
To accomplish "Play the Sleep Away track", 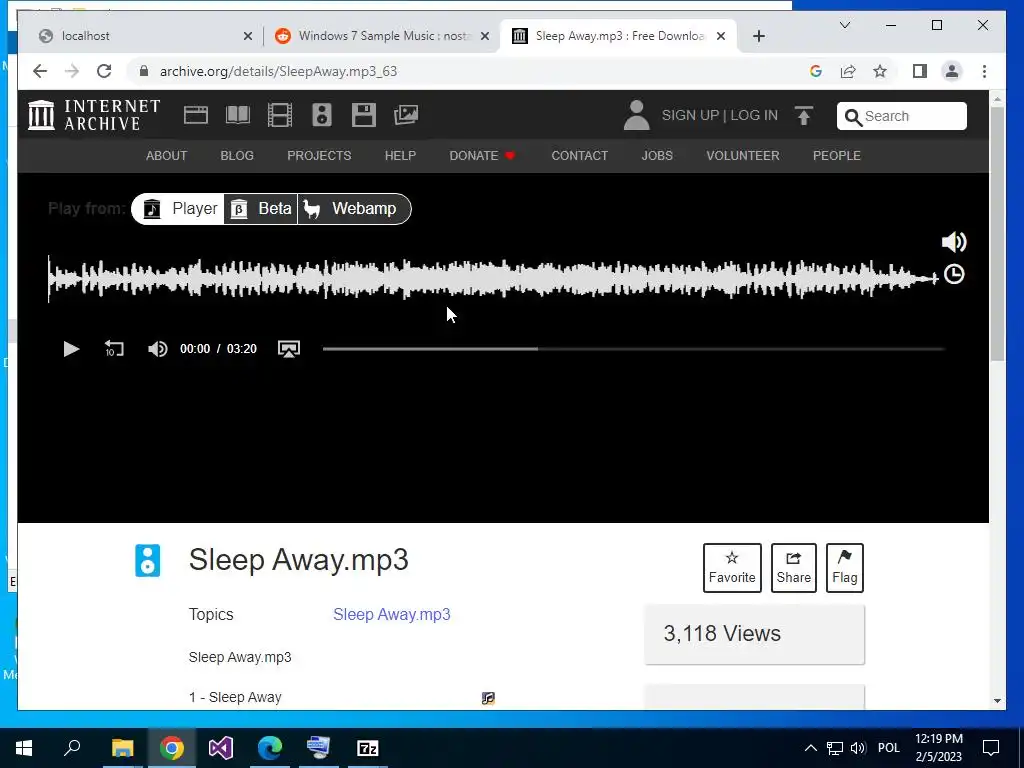I will 71,349.
